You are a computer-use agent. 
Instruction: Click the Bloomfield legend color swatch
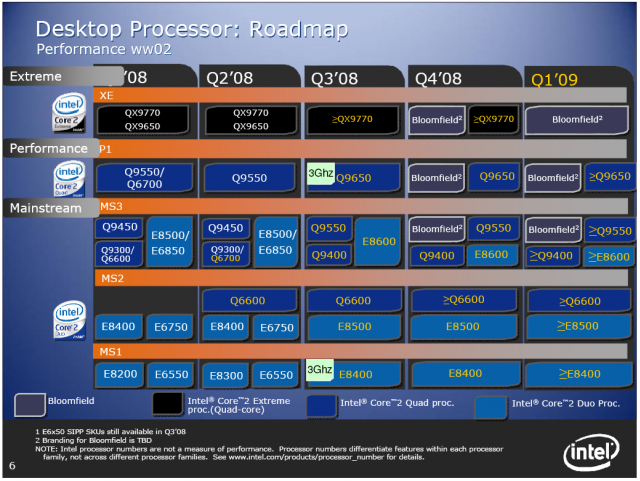[x=30, y=405]
